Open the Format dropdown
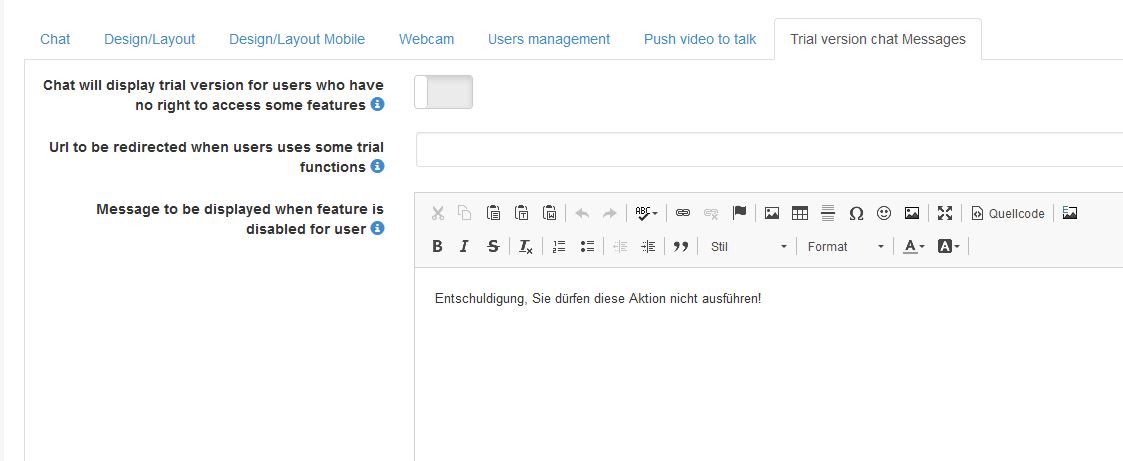Screen dimensions: 1123x461 pos(845,247)
